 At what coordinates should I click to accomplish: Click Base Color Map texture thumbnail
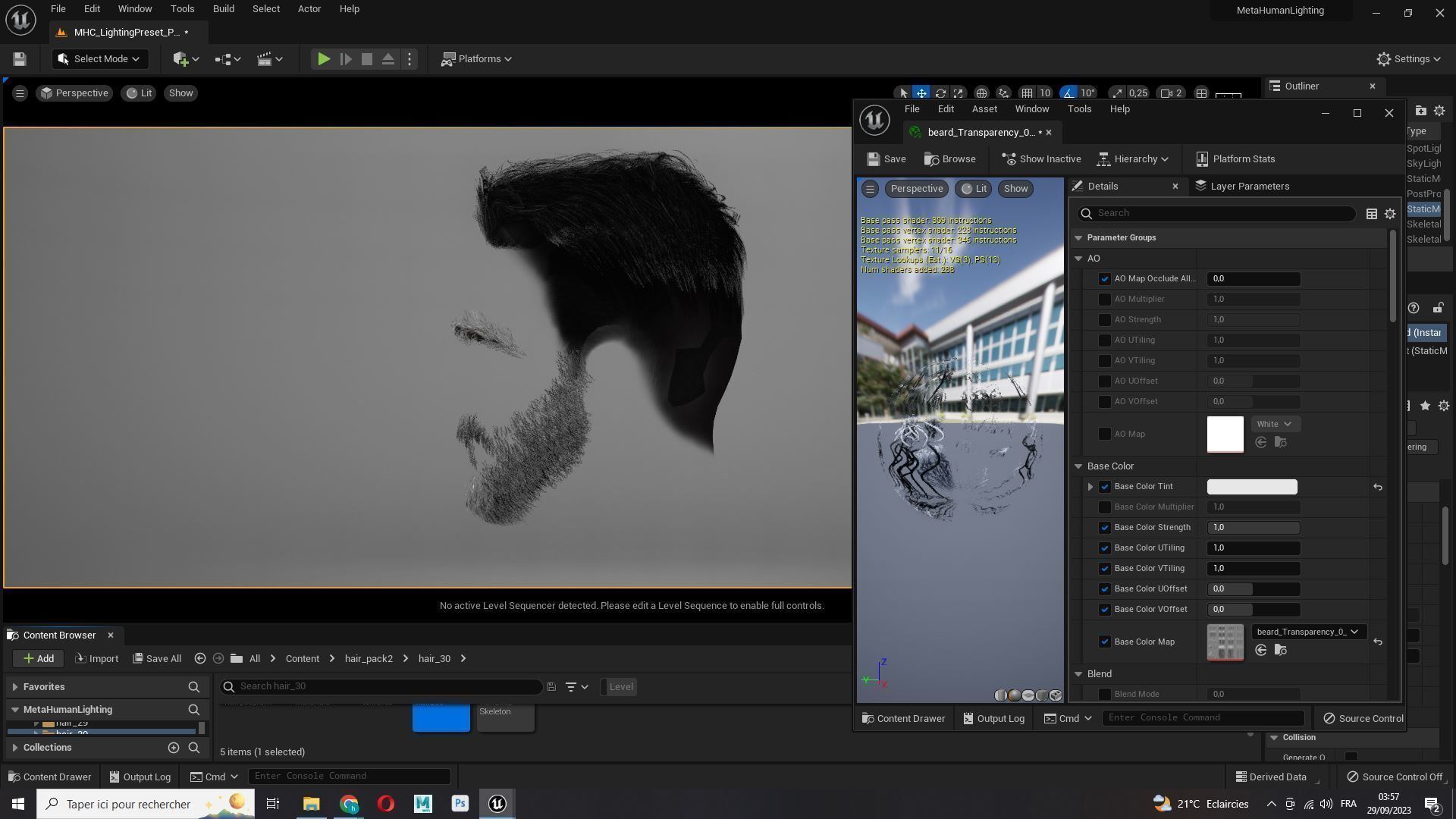click(1225, 642)
